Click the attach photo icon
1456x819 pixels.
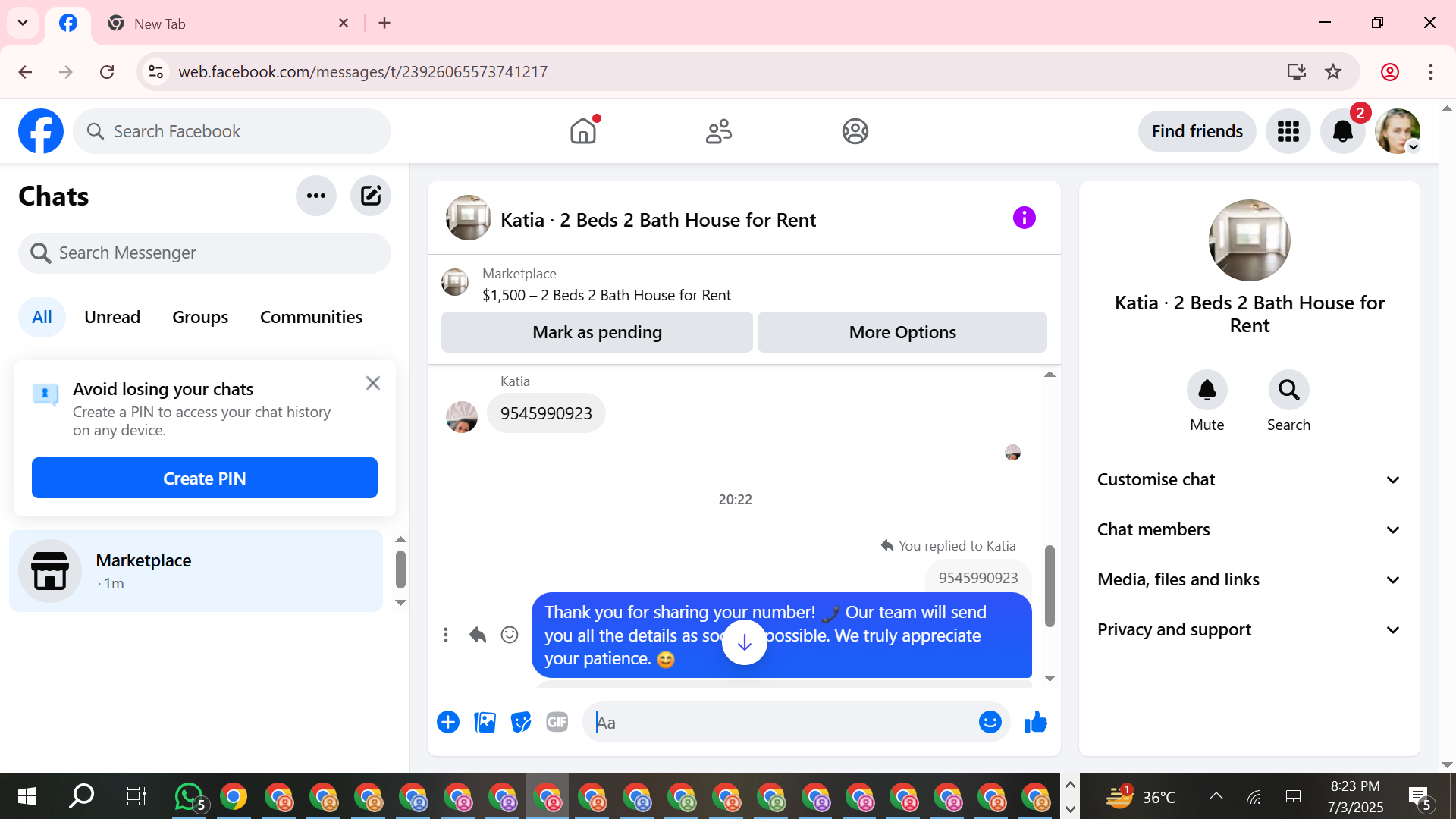point(485,723)
